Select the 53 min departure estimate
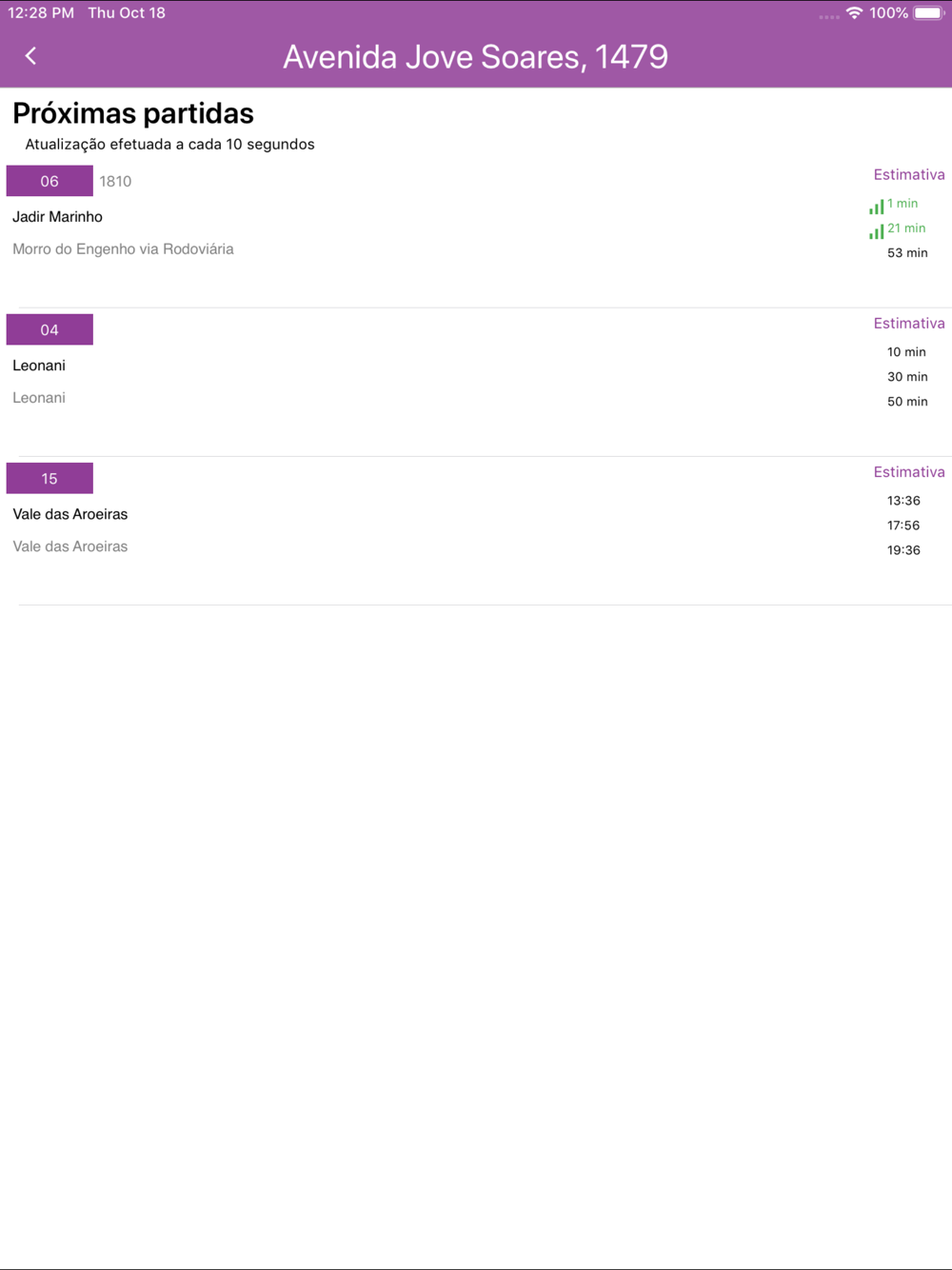The image size is (952, 1270). 907,253
